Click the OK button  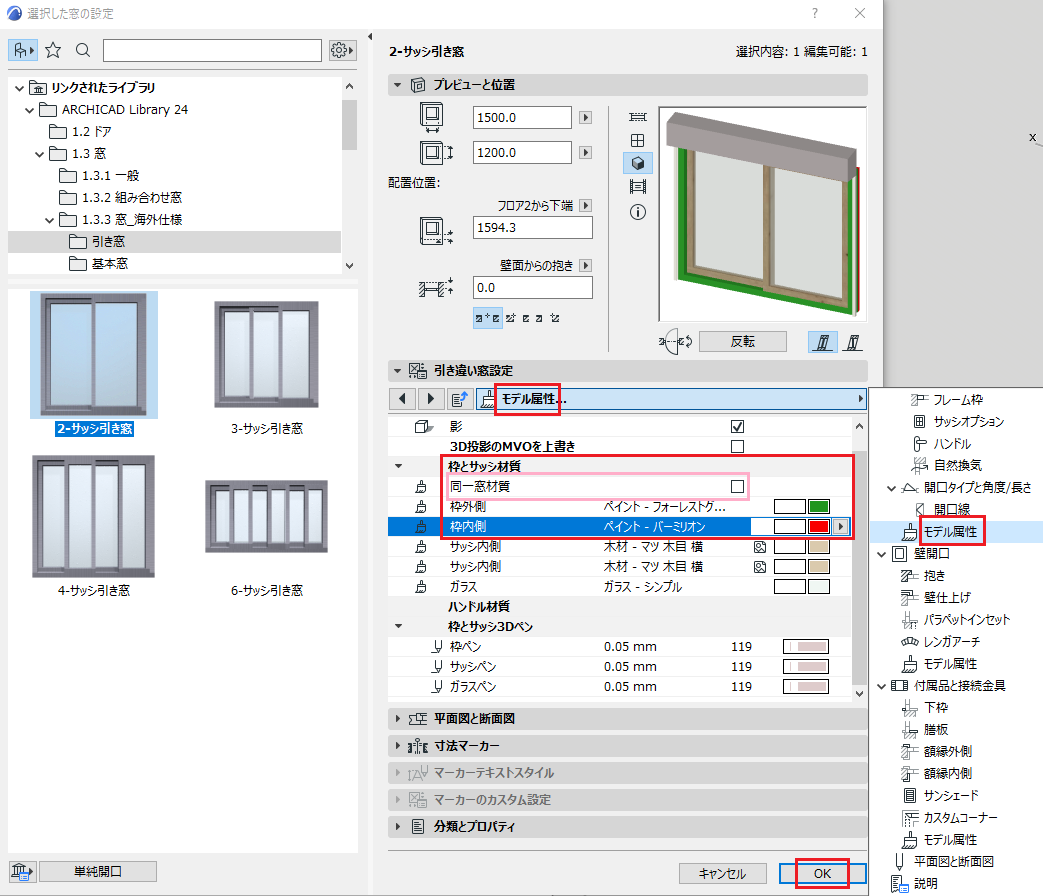coord(822,873)
